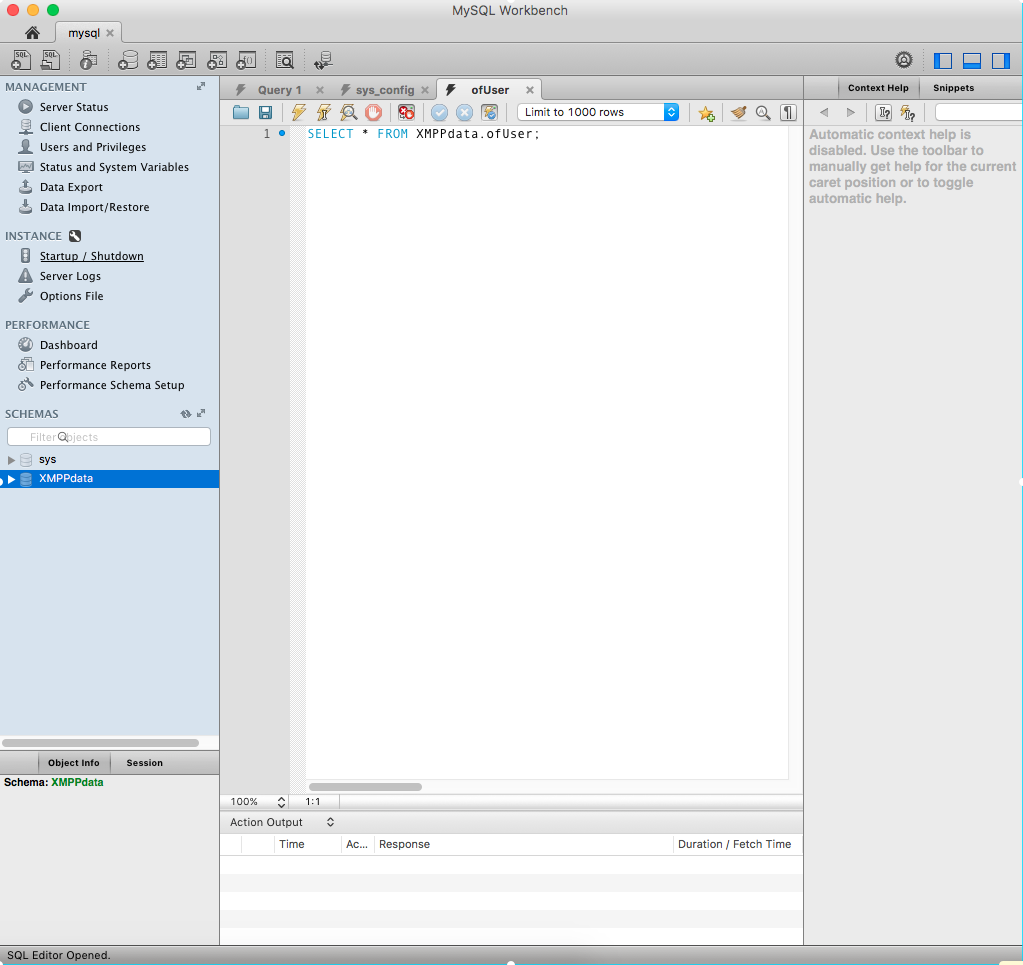Viewport: 1023px width, 965px height.
Task: Click the sidebar horizontal scrollbar
Action: click(x=100, y=743)
